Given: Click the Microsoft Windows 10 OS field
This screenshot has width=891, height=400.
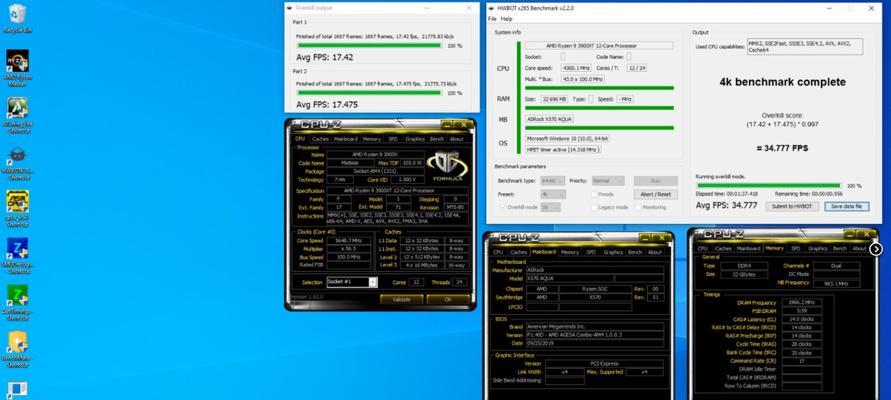Looking at the screenshot, I should click(568, 139).
